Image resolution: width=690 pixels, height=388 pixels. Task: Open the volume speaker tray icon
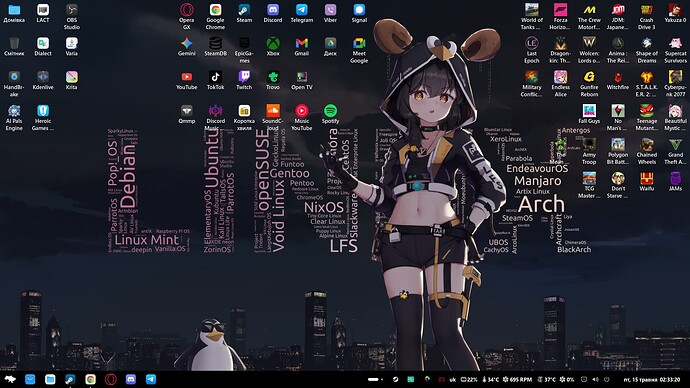pos(595,379)
